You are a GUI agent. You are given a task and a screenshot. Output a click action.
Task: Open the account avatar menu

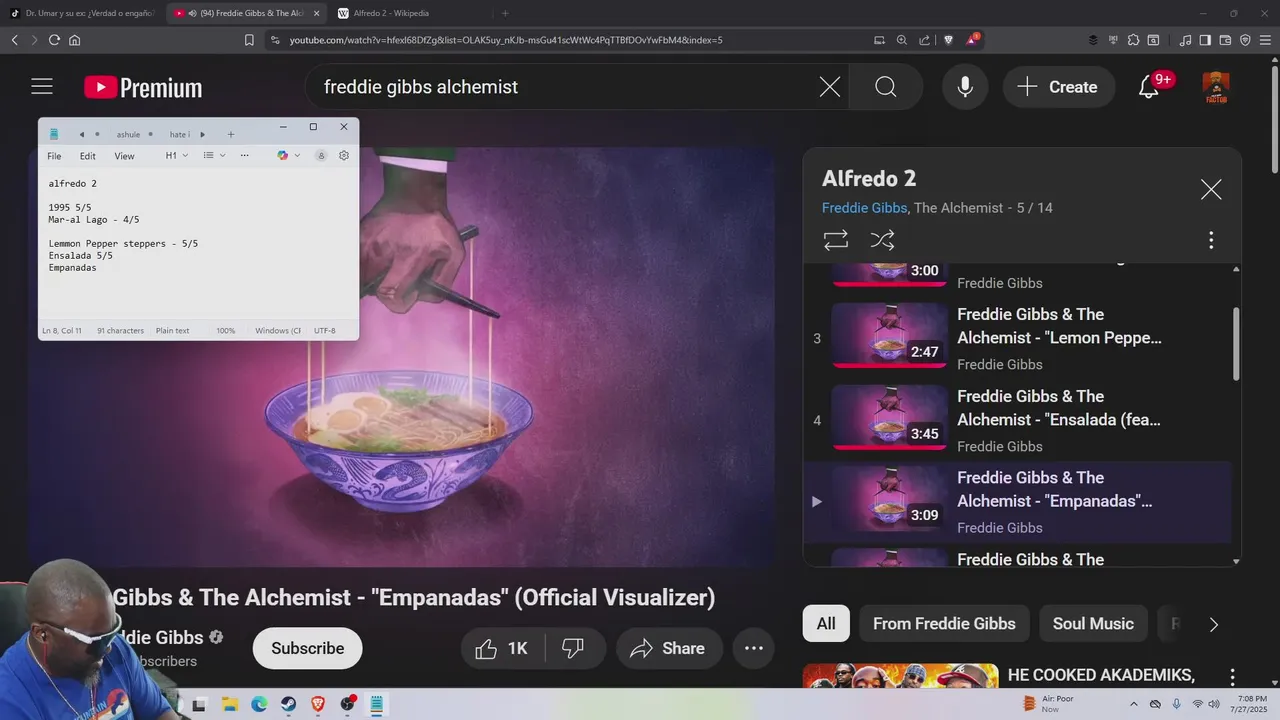click(1216, 87)
